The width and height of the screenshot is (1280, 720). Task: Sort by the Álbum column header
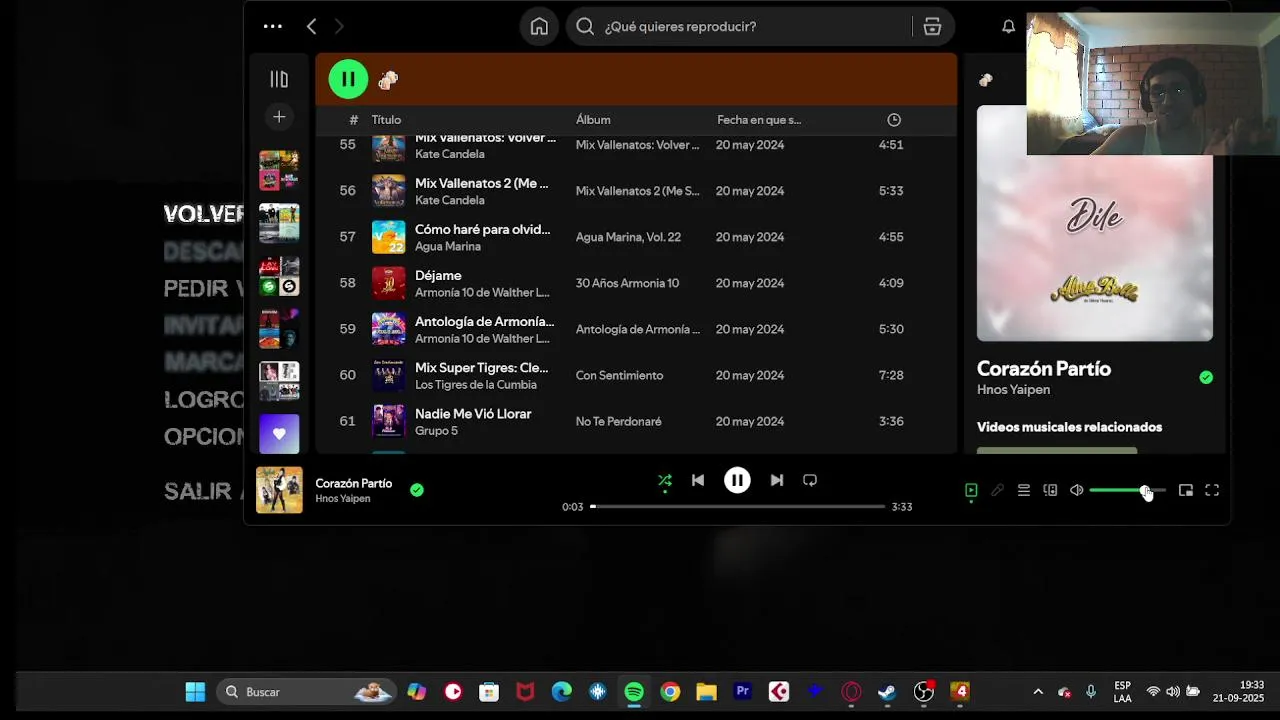coord(593,120)
